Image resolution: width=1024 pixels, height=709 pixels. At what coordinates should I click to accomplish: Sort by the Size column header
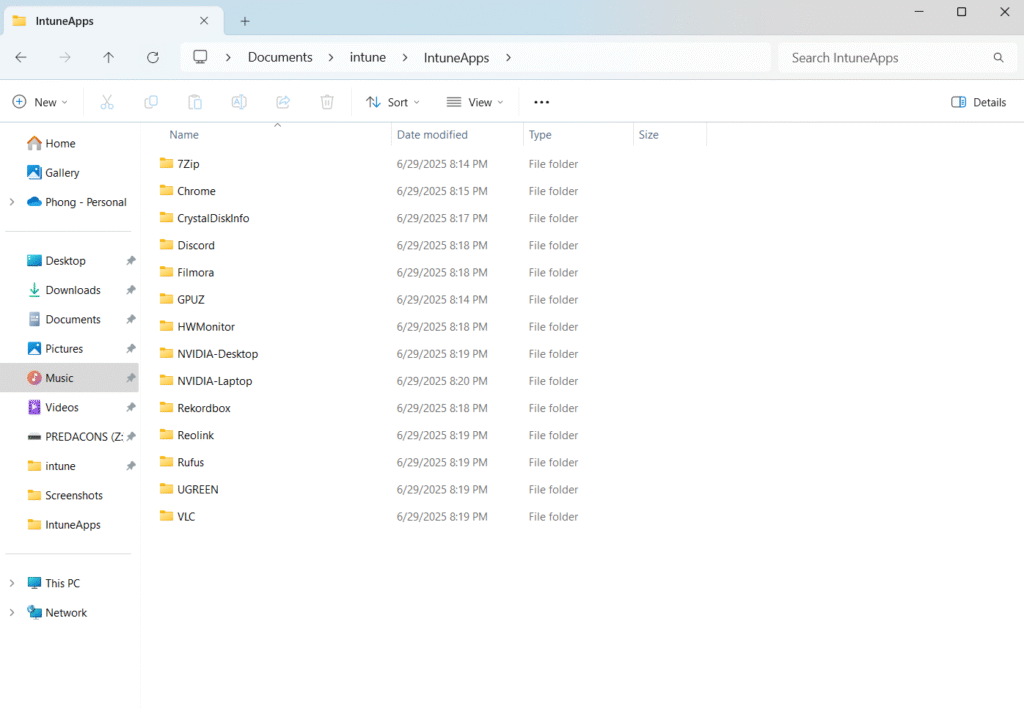coord(648,134)
